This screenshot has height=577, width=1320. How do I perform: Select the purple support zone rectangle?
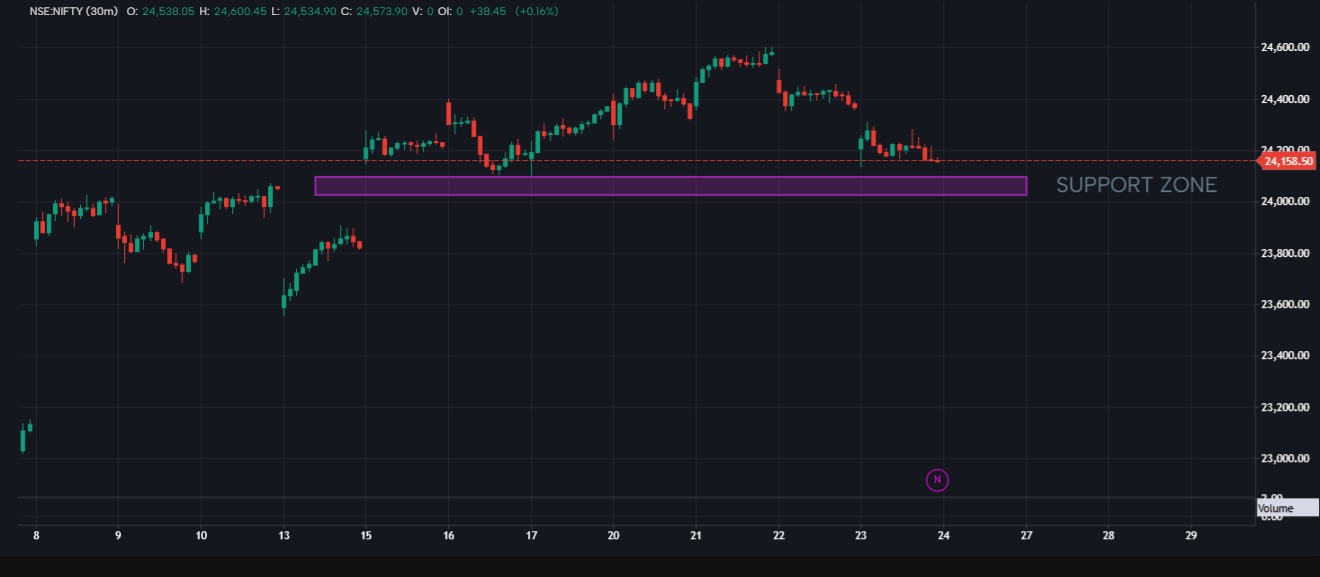click(670, 186)
